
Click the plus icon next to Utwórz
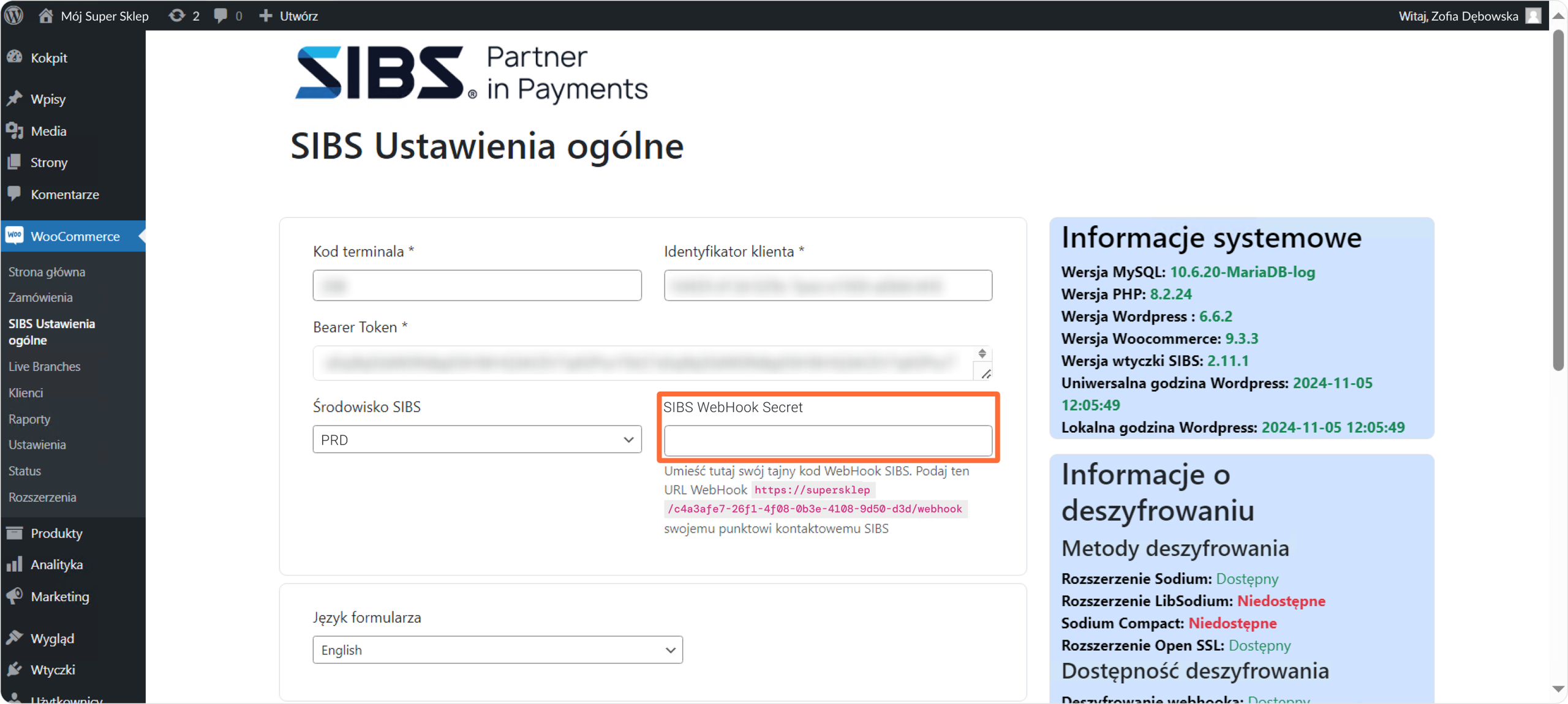click(265, 15)
